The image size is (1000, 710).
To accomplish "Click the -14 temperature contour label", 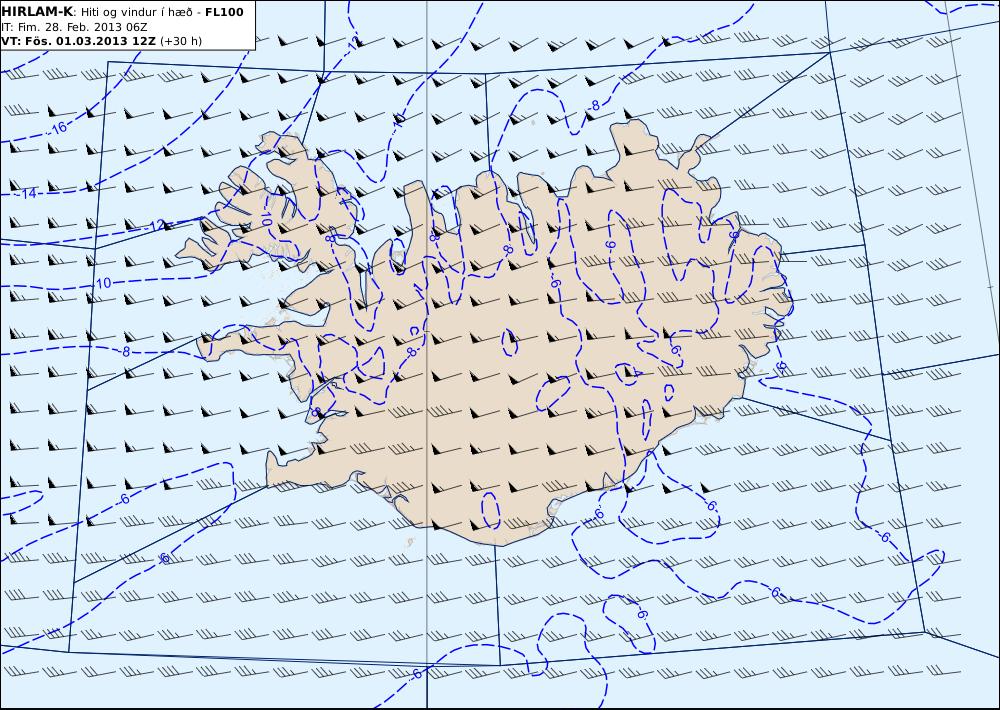I will [x=27, y=193].
